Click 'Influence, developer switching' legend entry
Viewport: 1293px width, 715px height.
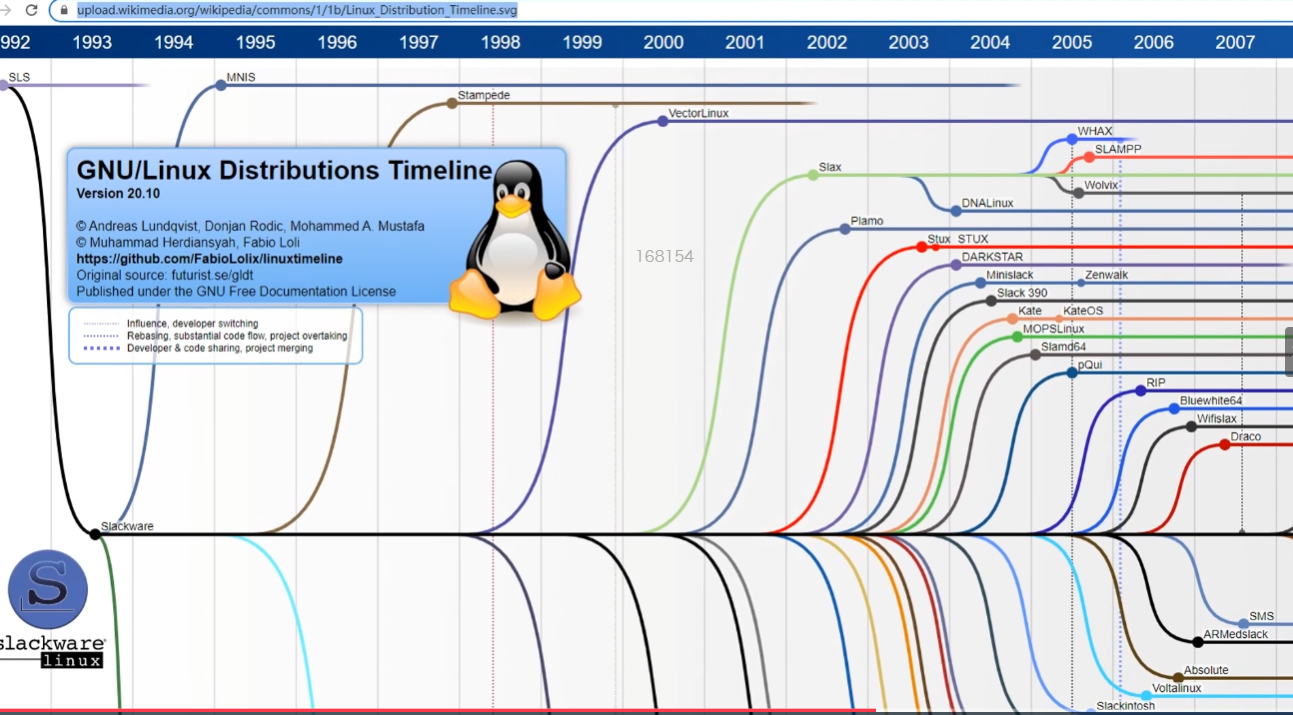192,324
